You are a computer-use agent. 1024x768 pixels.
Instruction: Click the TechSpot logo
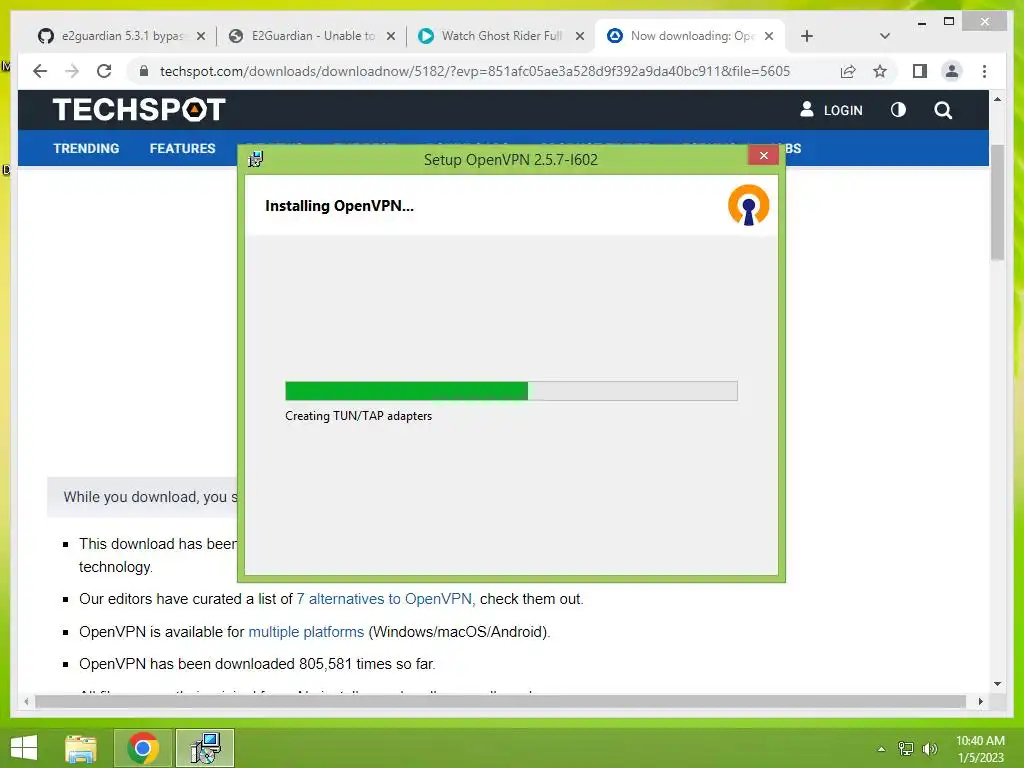coord(139,110)
